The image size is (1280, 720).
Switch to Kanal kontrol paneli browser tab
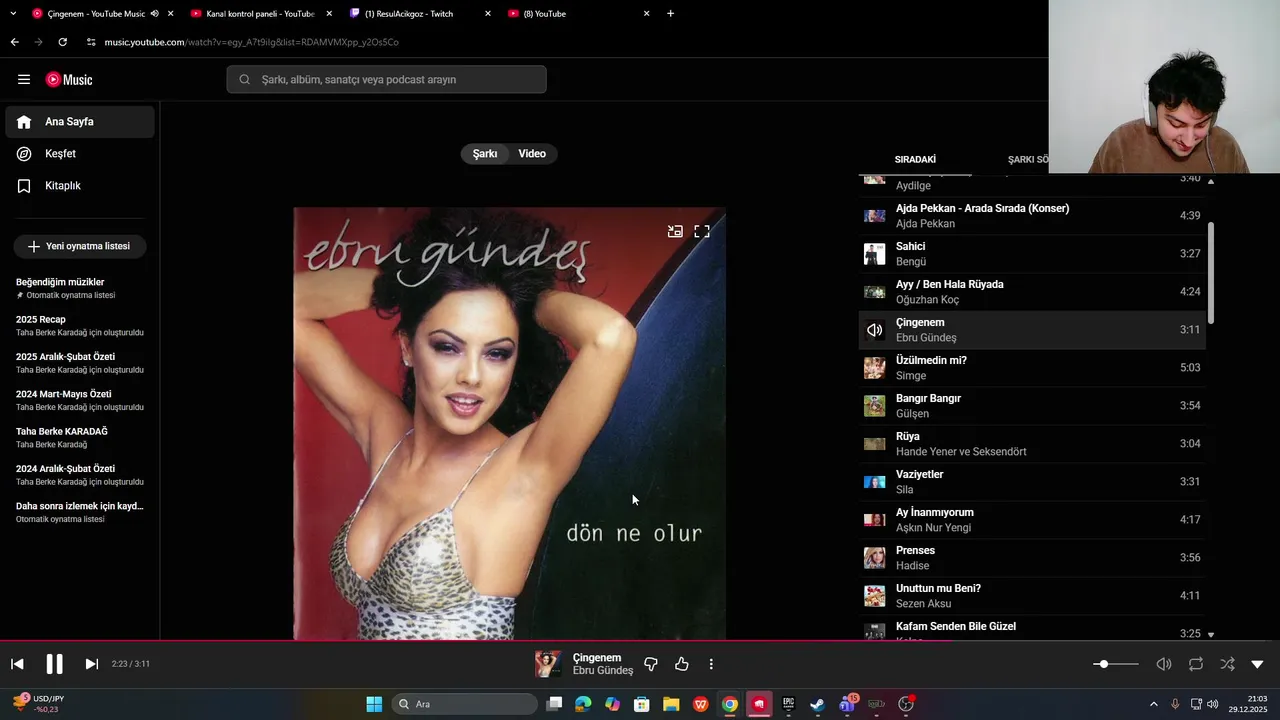point(260,14)
